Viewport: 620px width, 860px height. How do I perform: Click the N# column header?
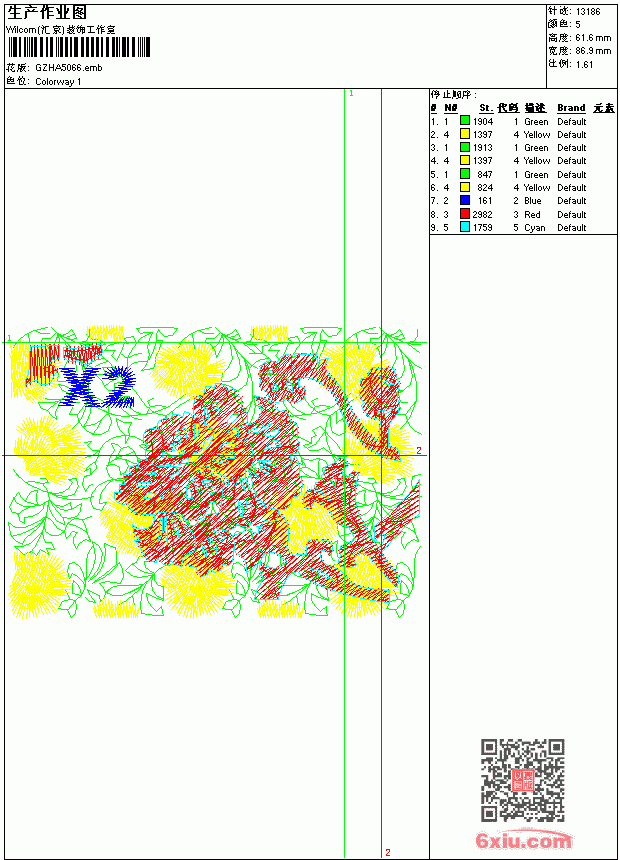click(x=450, y=108)
